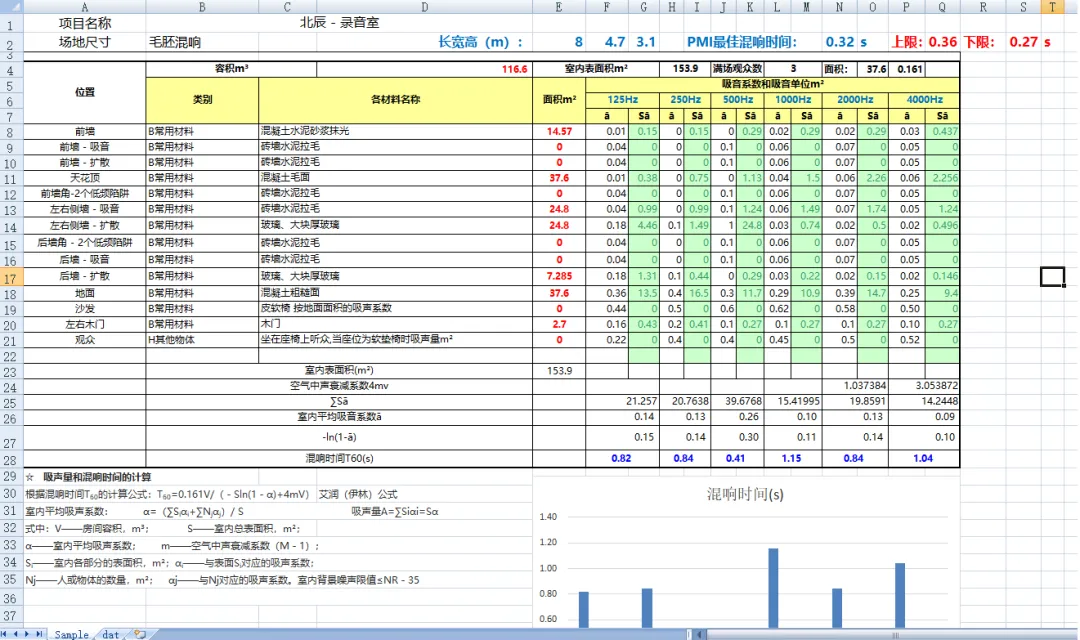Screen dimensions: 1080x640
Task: Select '混凝土毛面' material cell
Action: tap(395, 178)
